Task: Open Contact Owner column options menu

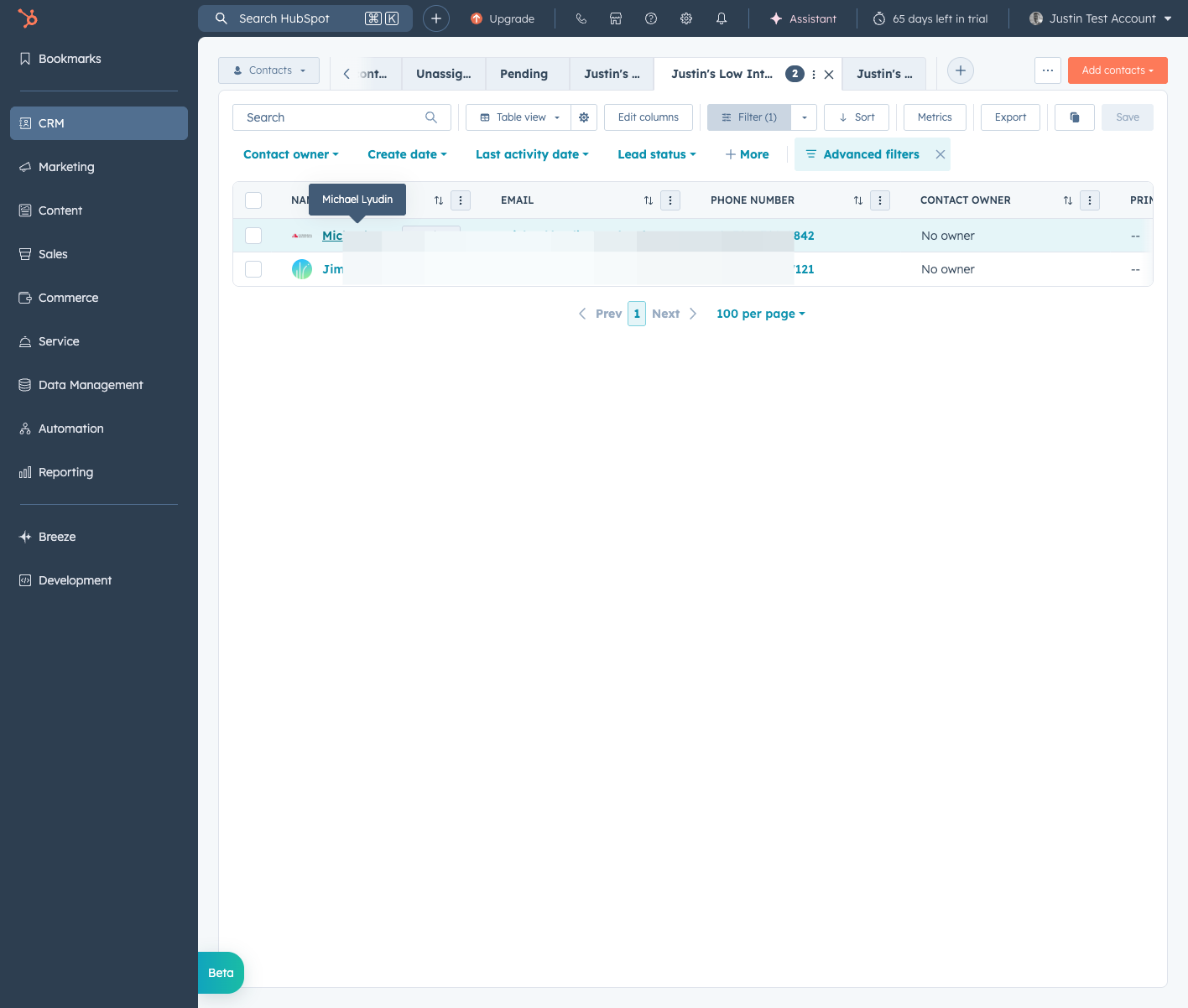Action: coord(1090,200)
